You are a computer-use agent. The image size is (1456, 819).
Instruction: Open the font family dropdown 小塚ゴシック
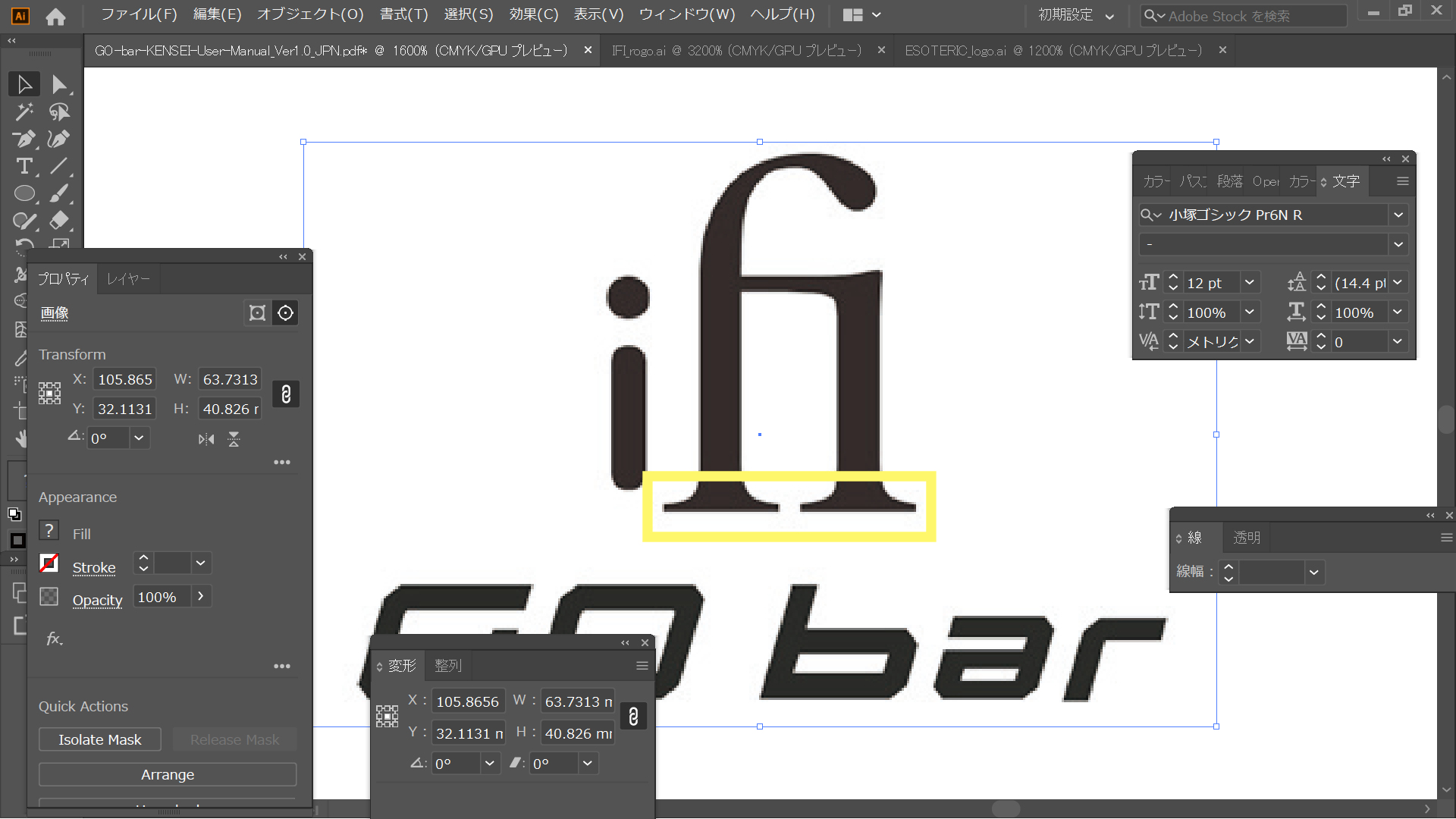pyautogui.click(x=1398, y=215)
